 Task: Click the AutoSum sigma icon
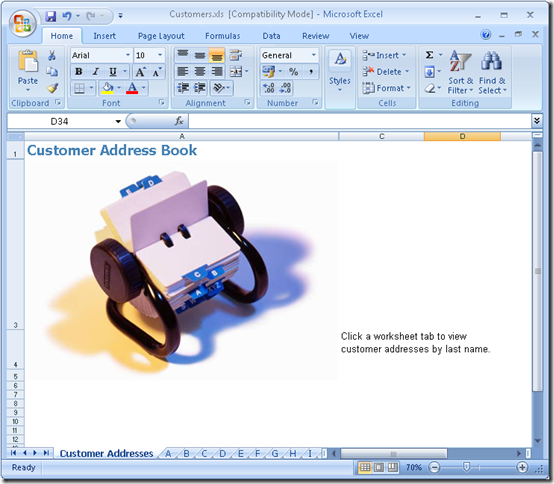click(x=429, y=55)
